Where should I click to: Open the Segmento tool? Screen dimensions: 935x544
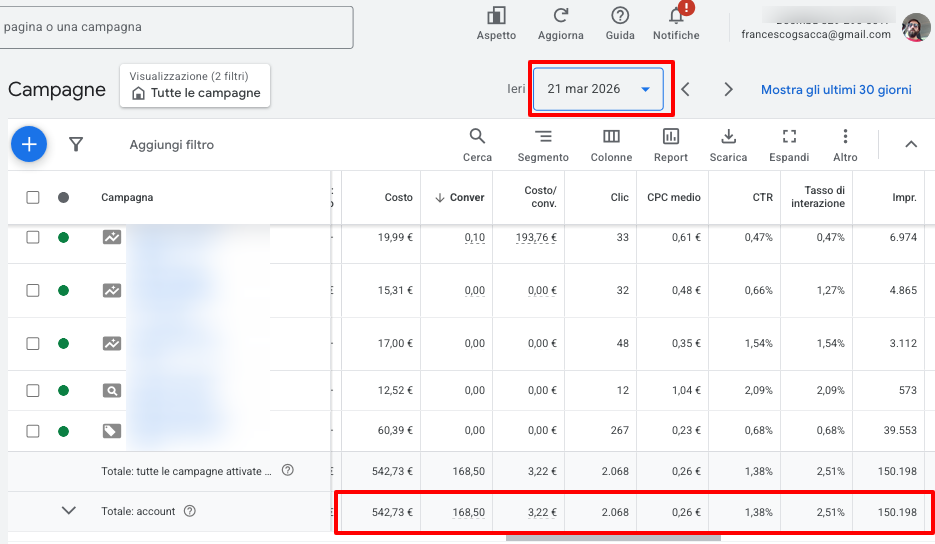click(x=543, y=137)
